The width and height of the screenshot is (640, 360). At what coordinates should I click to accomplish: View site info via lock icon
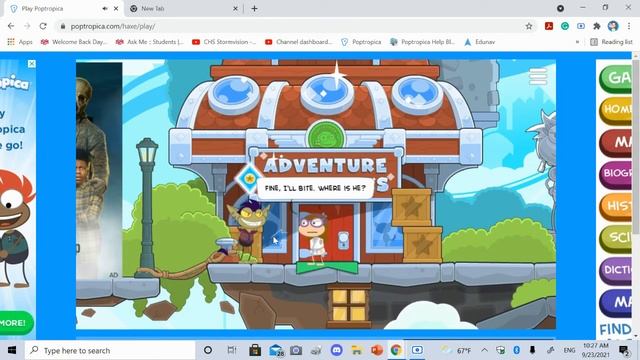[x=62, y=26]
